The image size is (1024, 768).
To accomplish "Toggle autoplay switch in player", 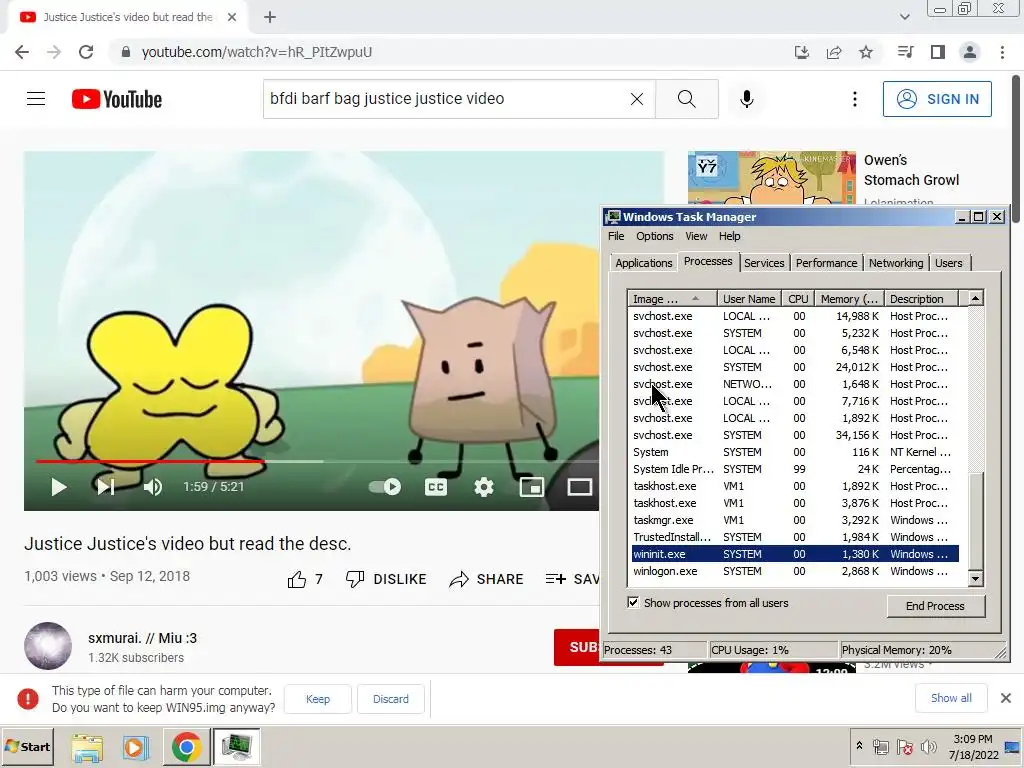I will [x=385, y=487].
